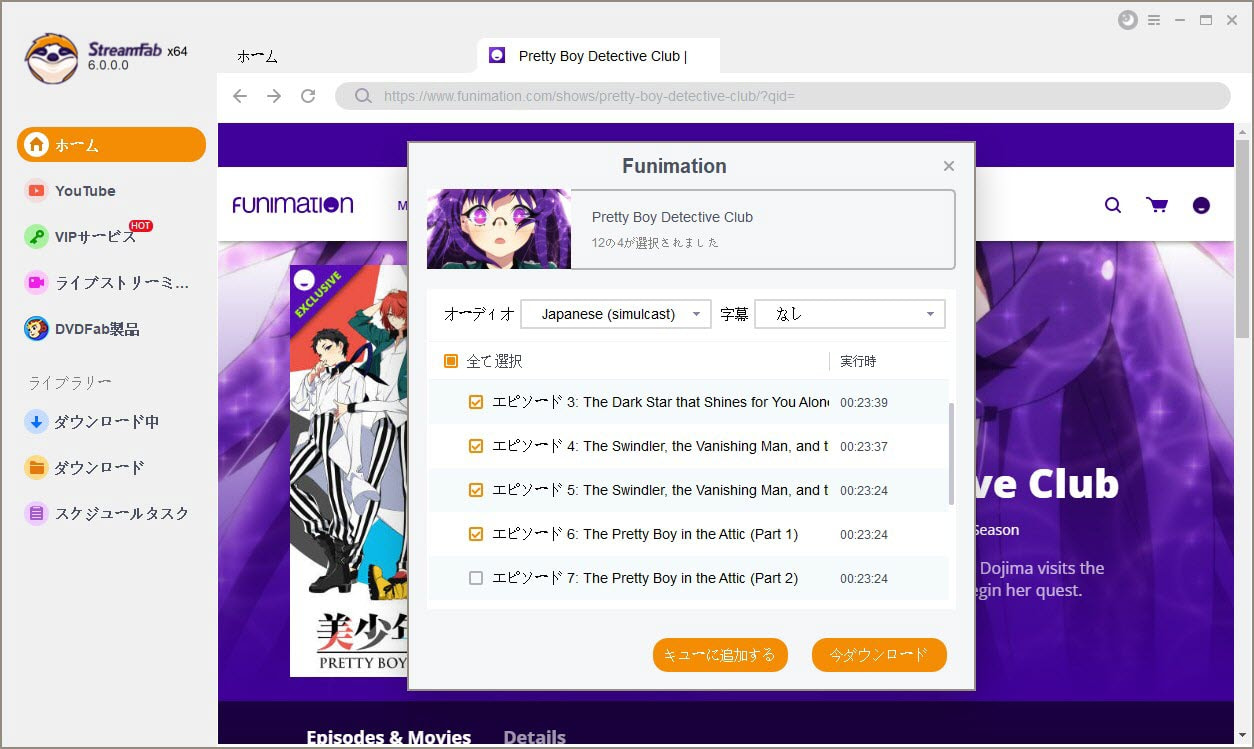
Task: Click the "12の4が選択されました" text
Action: tap(655, 242)
